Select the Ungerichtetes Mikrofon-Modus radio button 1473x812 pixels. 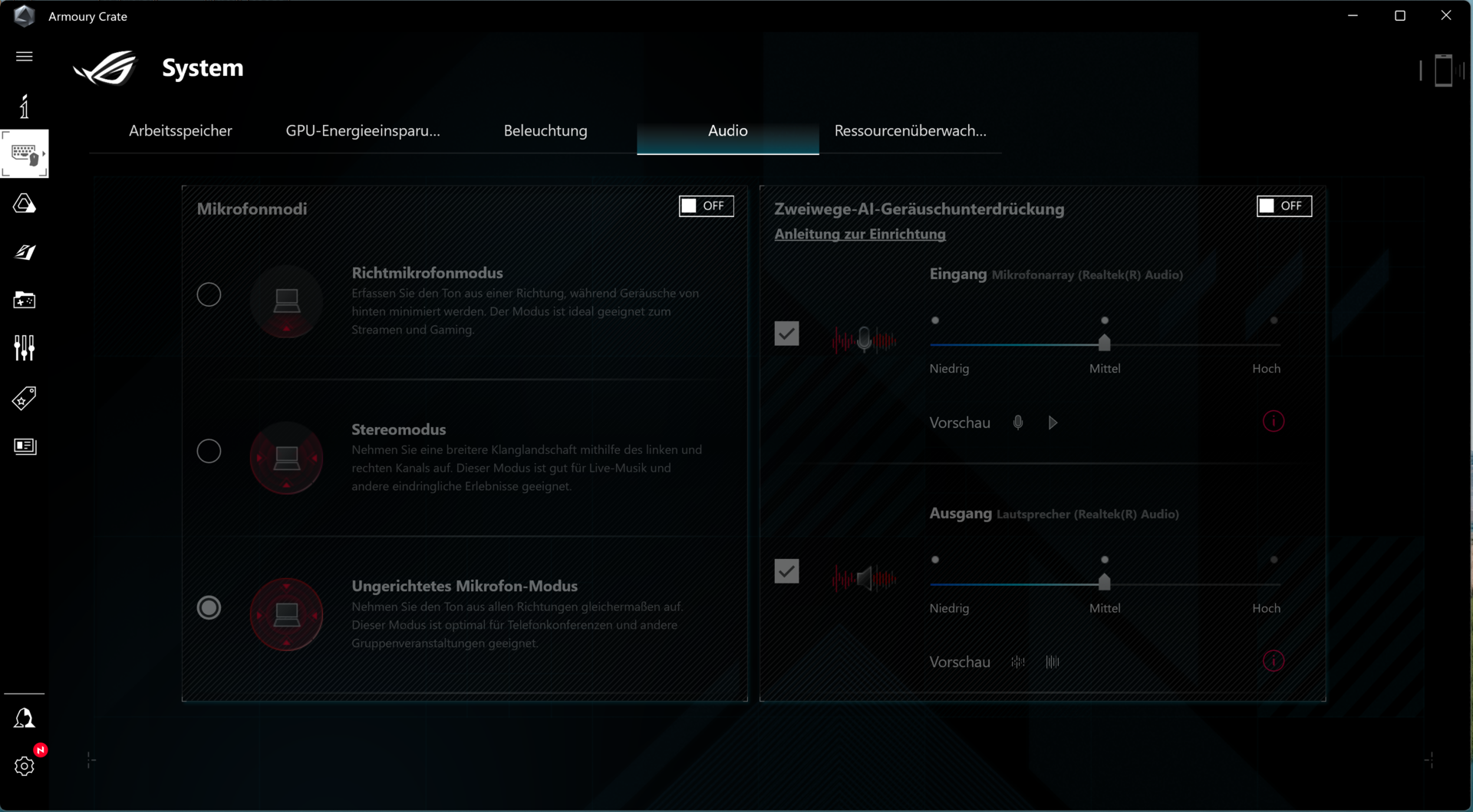209,607
